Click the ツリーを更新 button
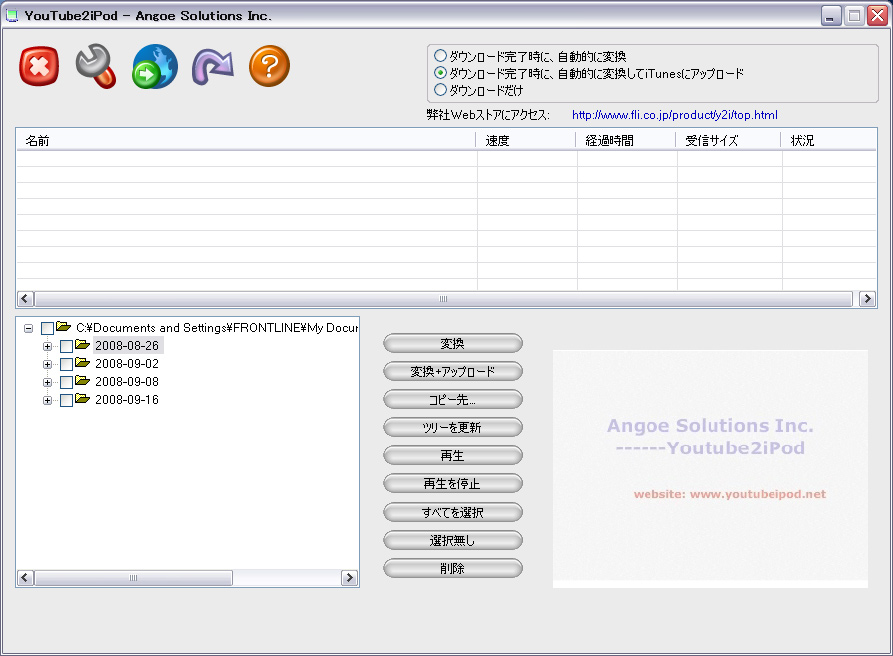Image resolution: width=893 pixels, height=656 pixels. click(453, 427)
